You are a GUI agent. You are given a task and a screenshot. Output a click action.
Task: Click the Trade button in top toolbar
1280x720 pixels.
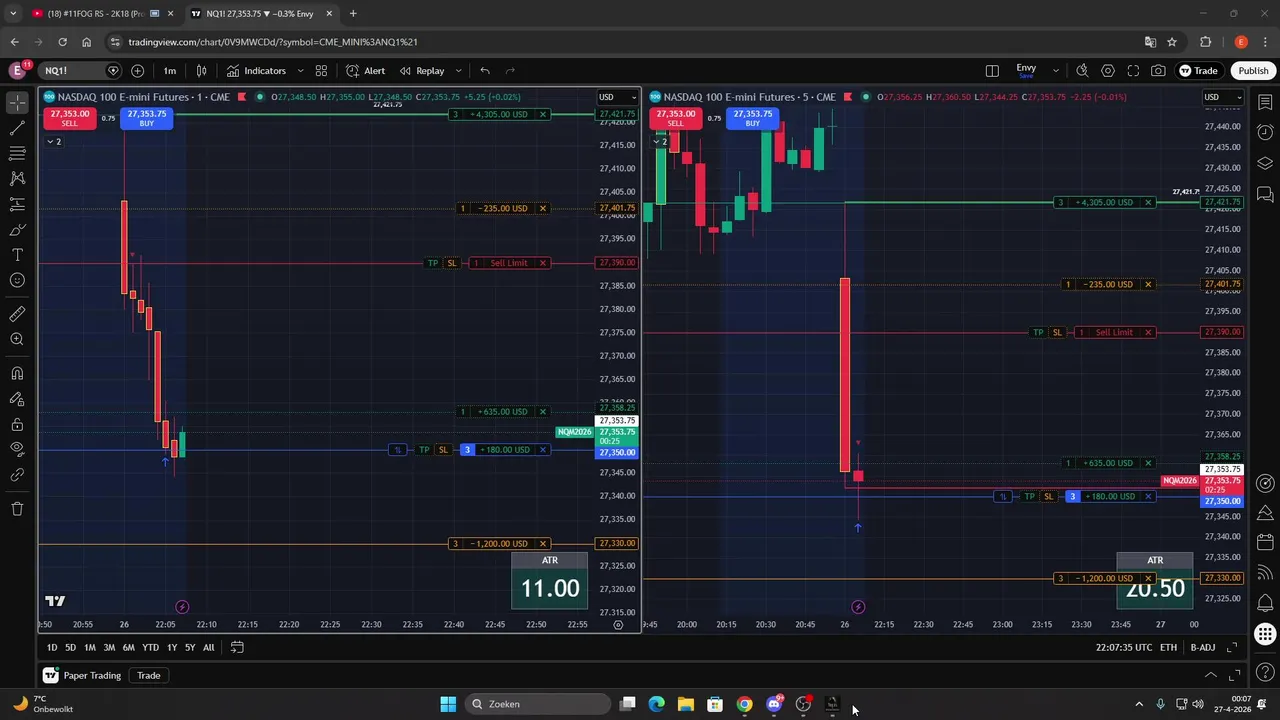1199,71
